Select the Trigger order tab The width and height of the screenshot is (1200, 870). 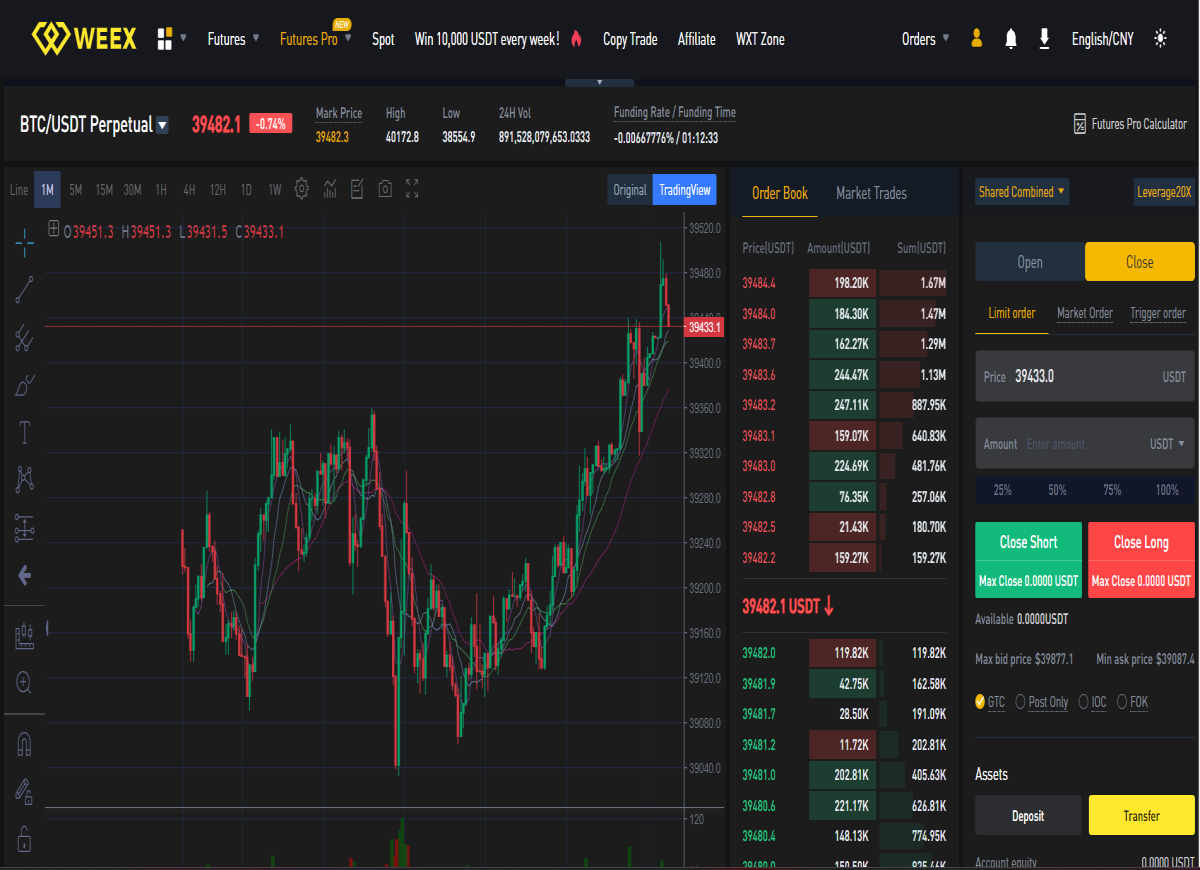tap(1158, 313)
